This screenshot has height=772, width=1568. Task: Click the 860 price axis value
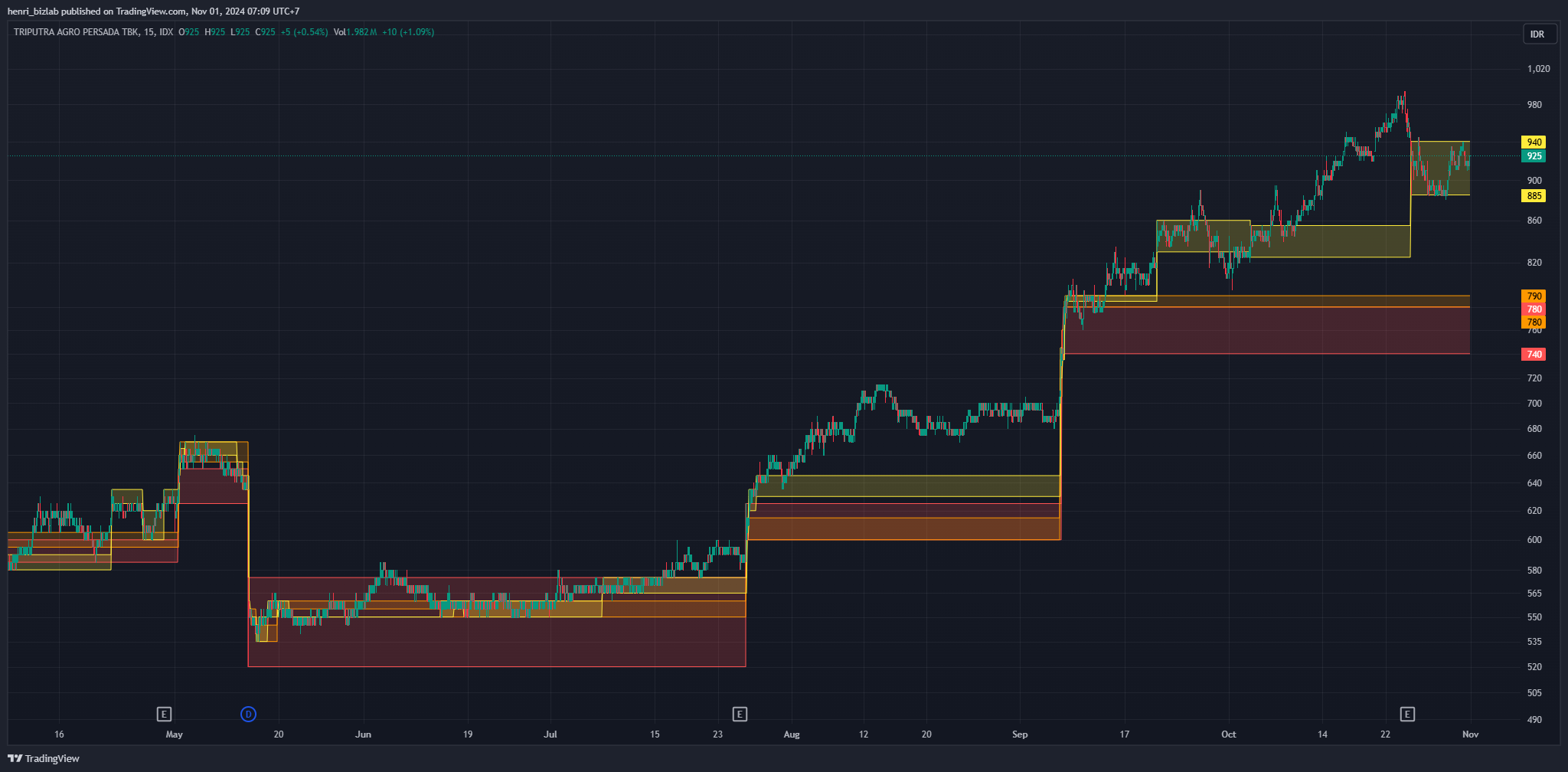coord(1534,221)
